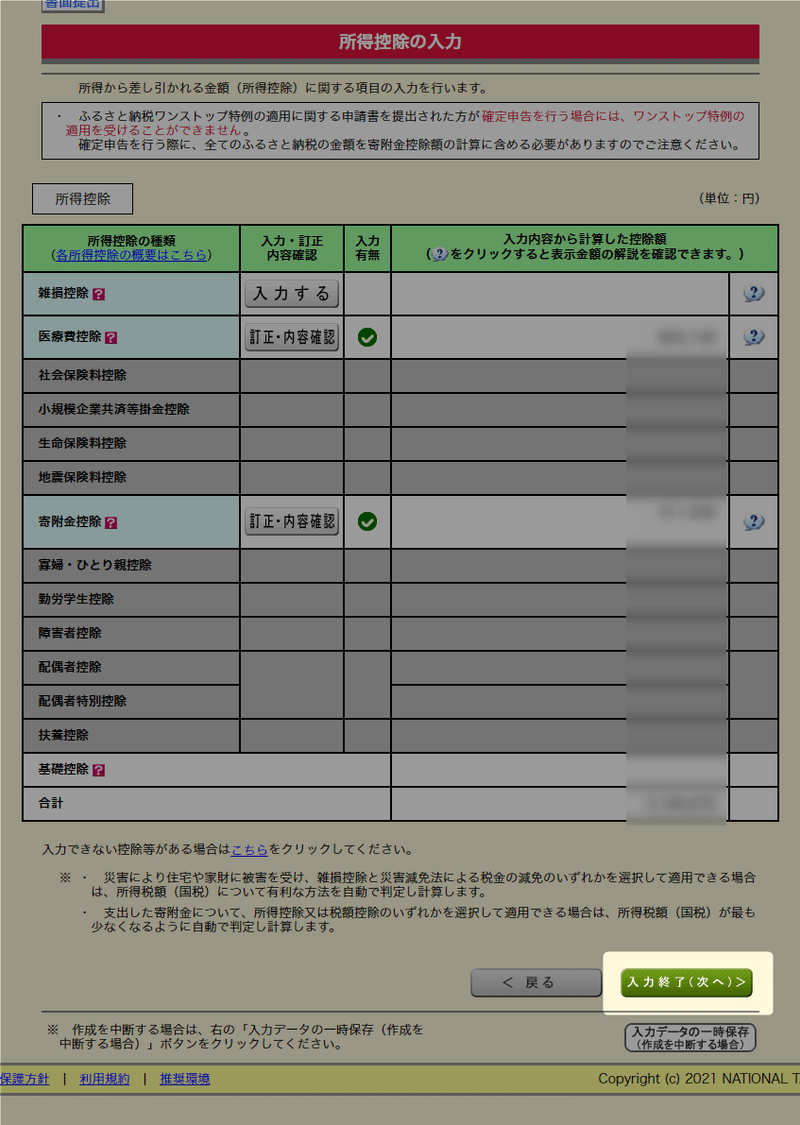
Task: Select the 所得控除 tab
Action: [x=83, y=199]
